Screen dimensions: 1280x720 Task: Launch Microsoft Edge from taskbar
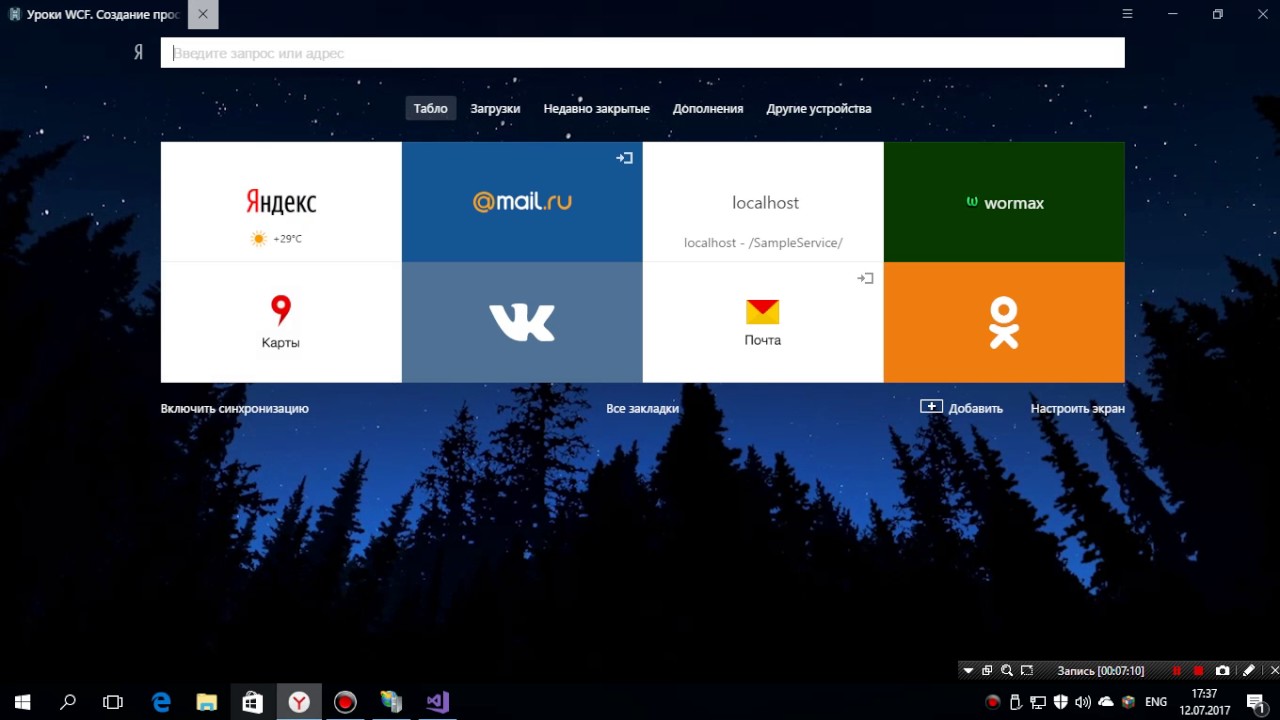pos(161,702)
